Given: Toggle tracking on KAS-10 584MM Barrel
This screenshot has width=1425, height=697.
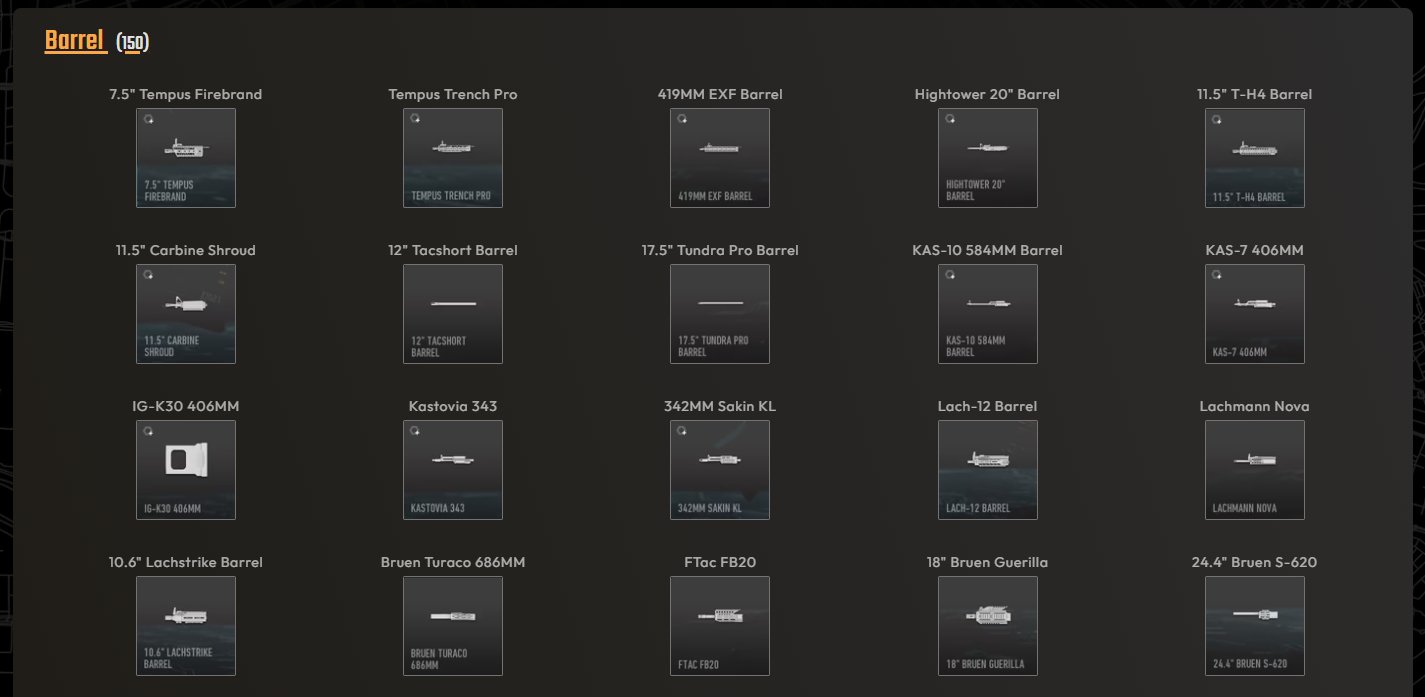Looking at the screenshot, I should [x=948, y=275].
